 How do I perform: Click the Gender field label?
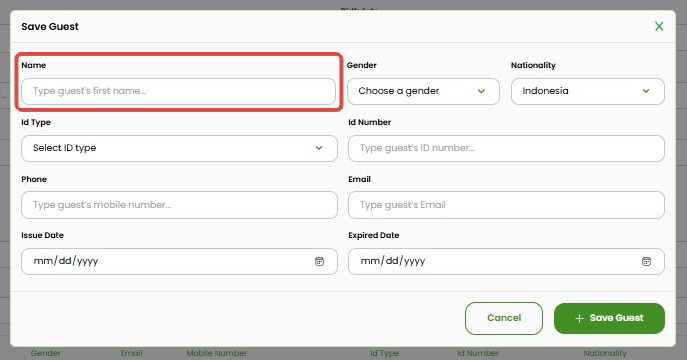coord(361,65)
